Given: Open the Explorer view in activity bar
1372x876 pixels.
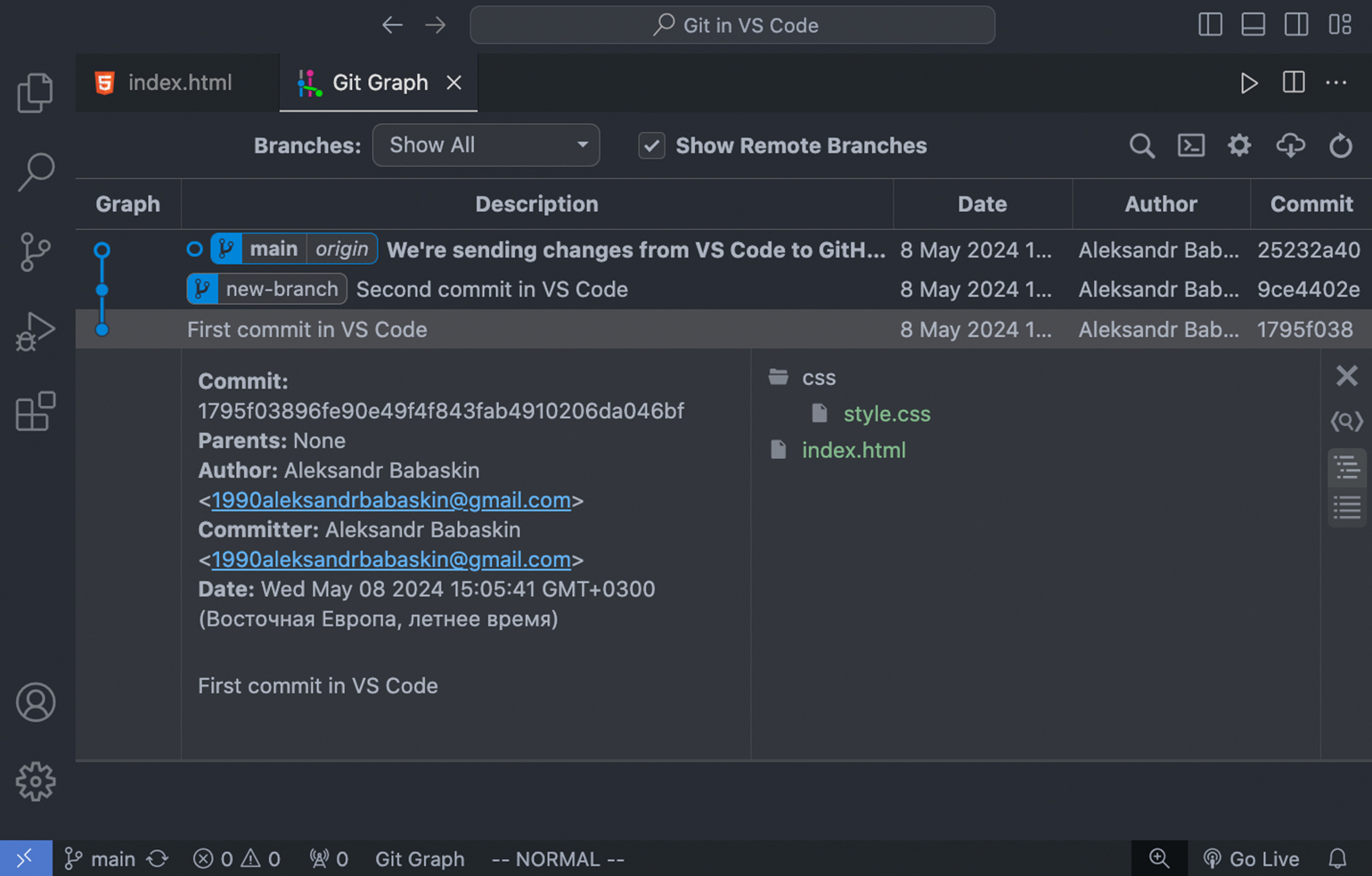Looking at the screenshot, I should coord(36,93).
